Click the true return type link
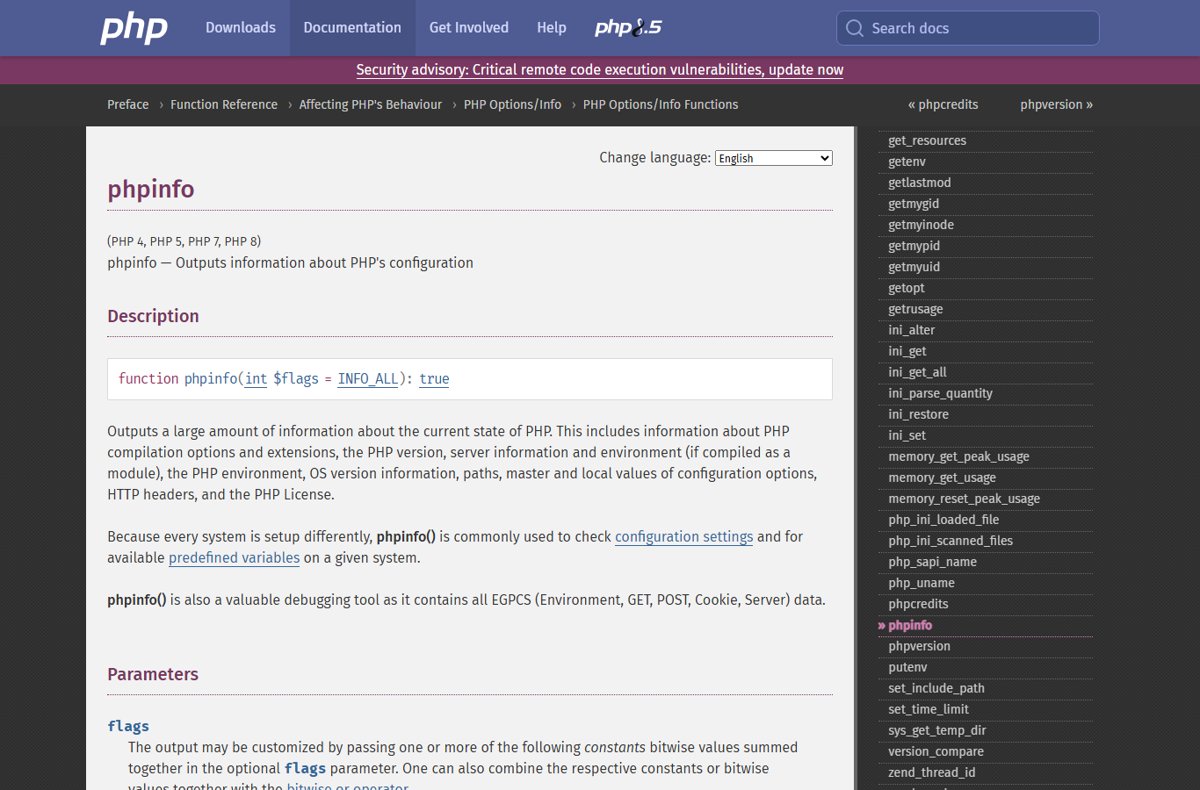 434,379
